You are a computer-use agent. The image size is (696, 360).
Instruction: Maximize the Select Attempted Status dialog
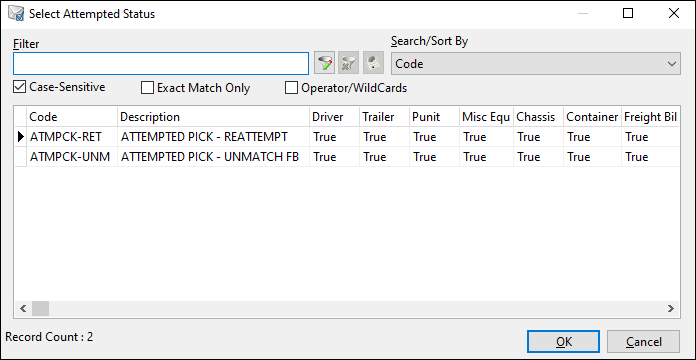pos(628,14)
